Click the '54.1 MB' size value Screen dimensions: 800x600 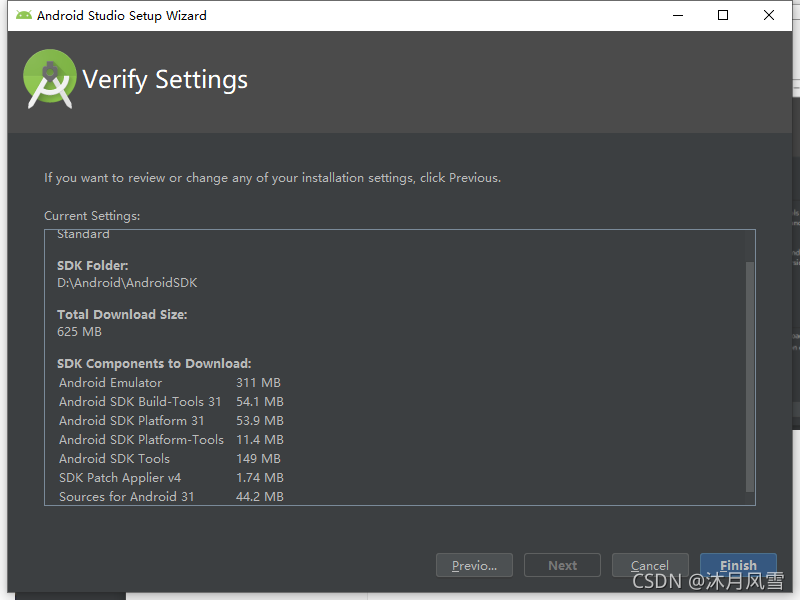coord(260,402)
